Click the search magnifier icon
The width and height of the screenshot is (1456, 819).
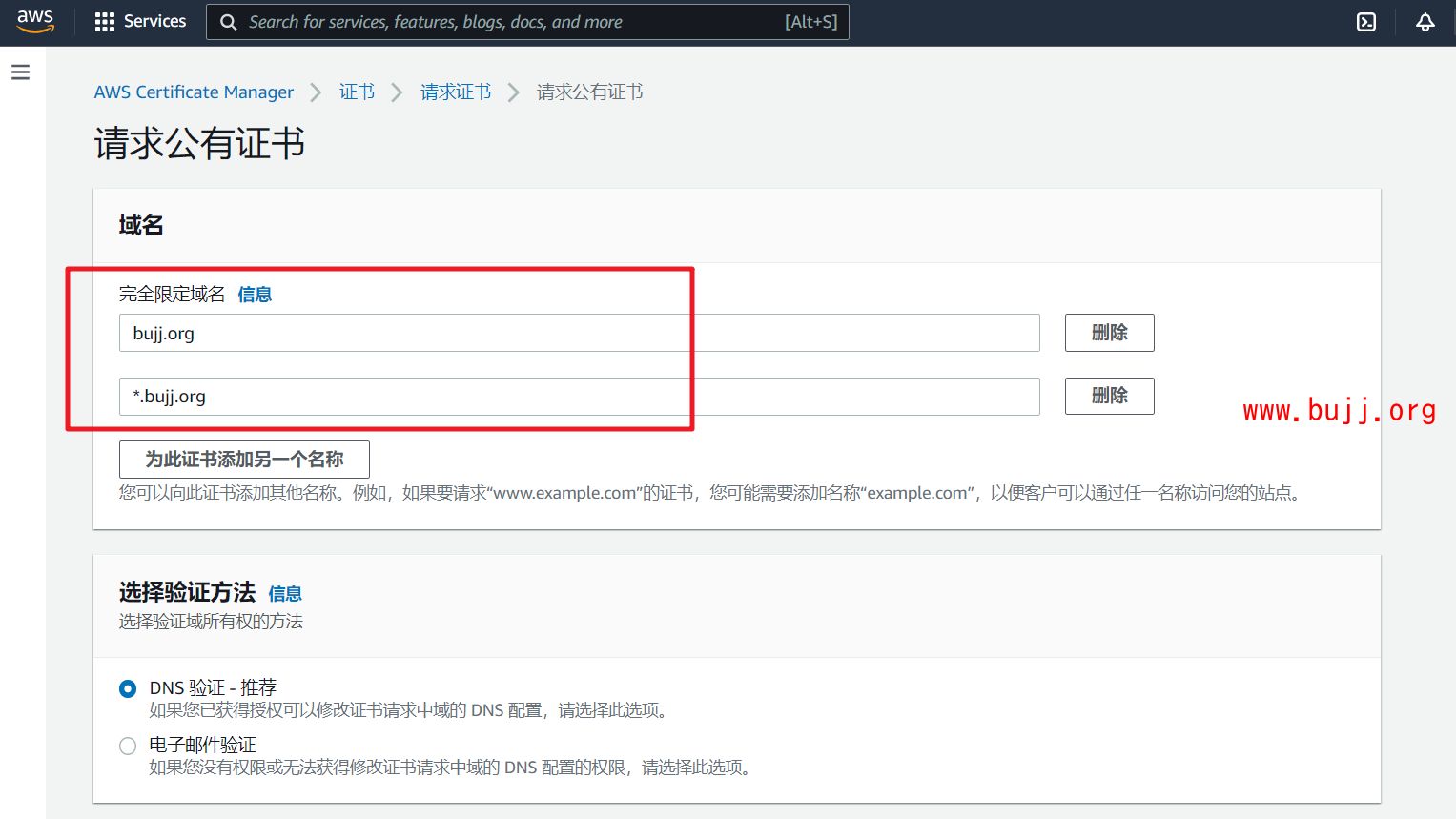pyautogui.click(x=228, y=21)
